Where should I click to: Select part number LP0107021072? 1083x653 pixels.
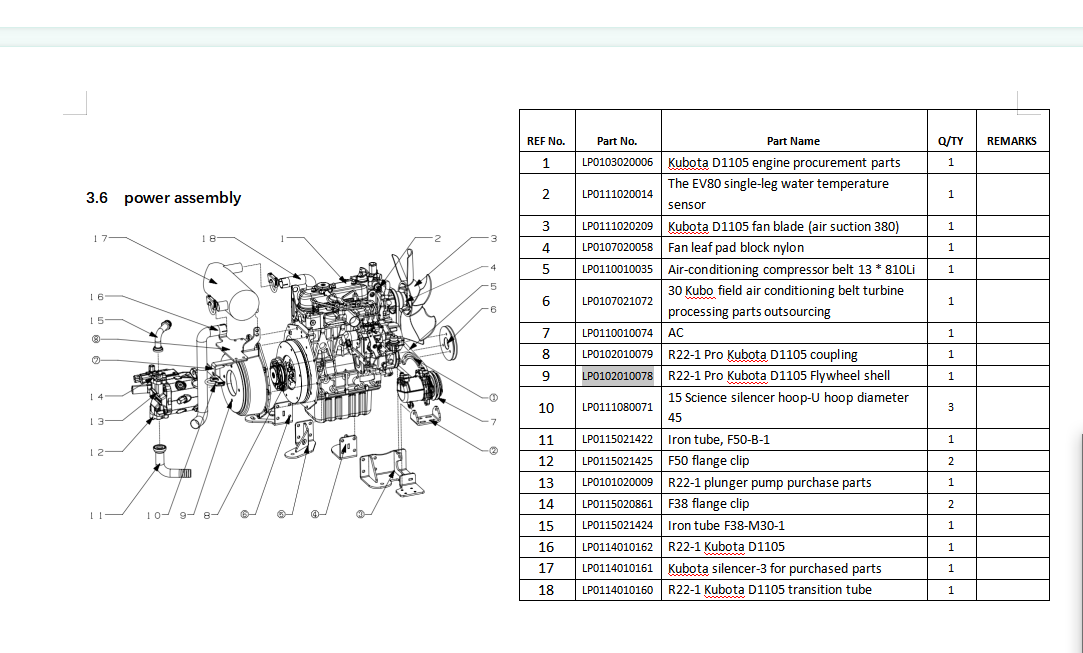point(617,301)
